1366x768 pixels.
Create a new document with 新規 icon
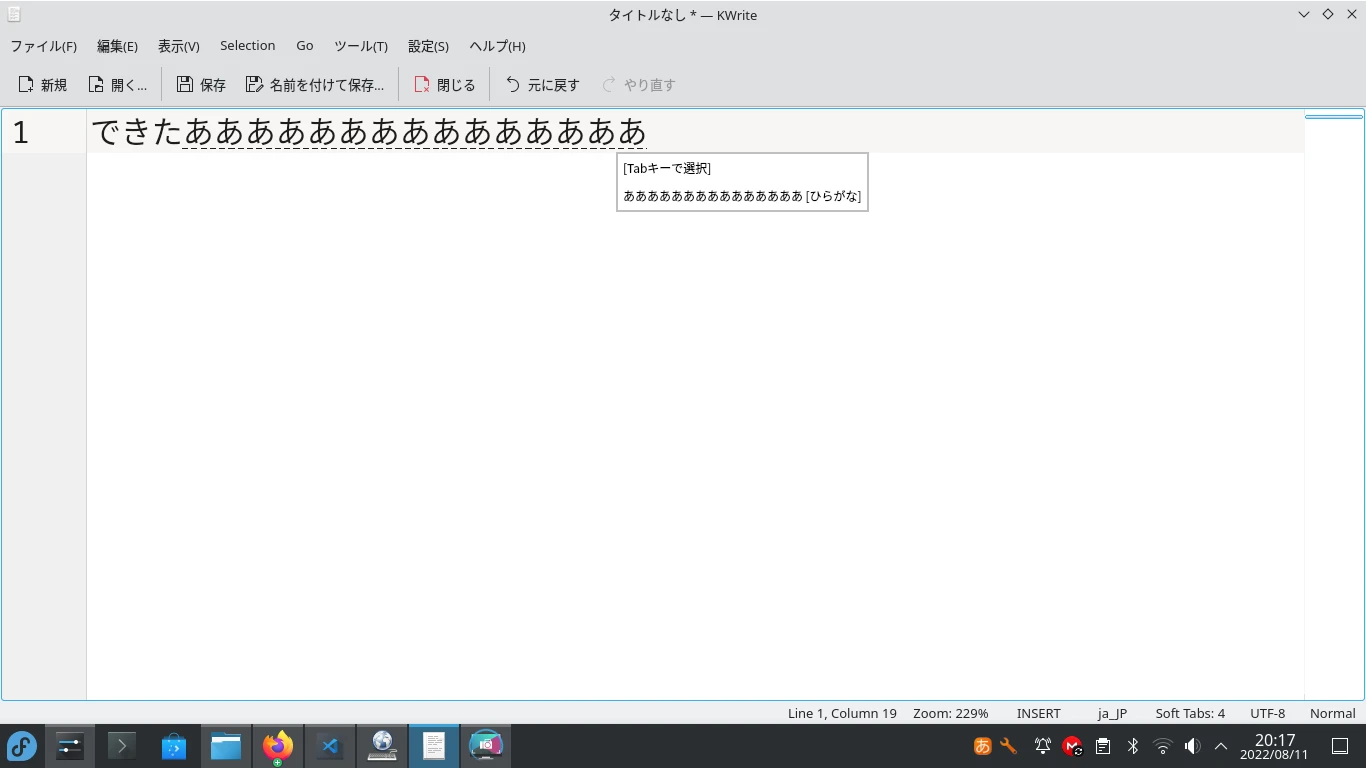click(41, 84)
